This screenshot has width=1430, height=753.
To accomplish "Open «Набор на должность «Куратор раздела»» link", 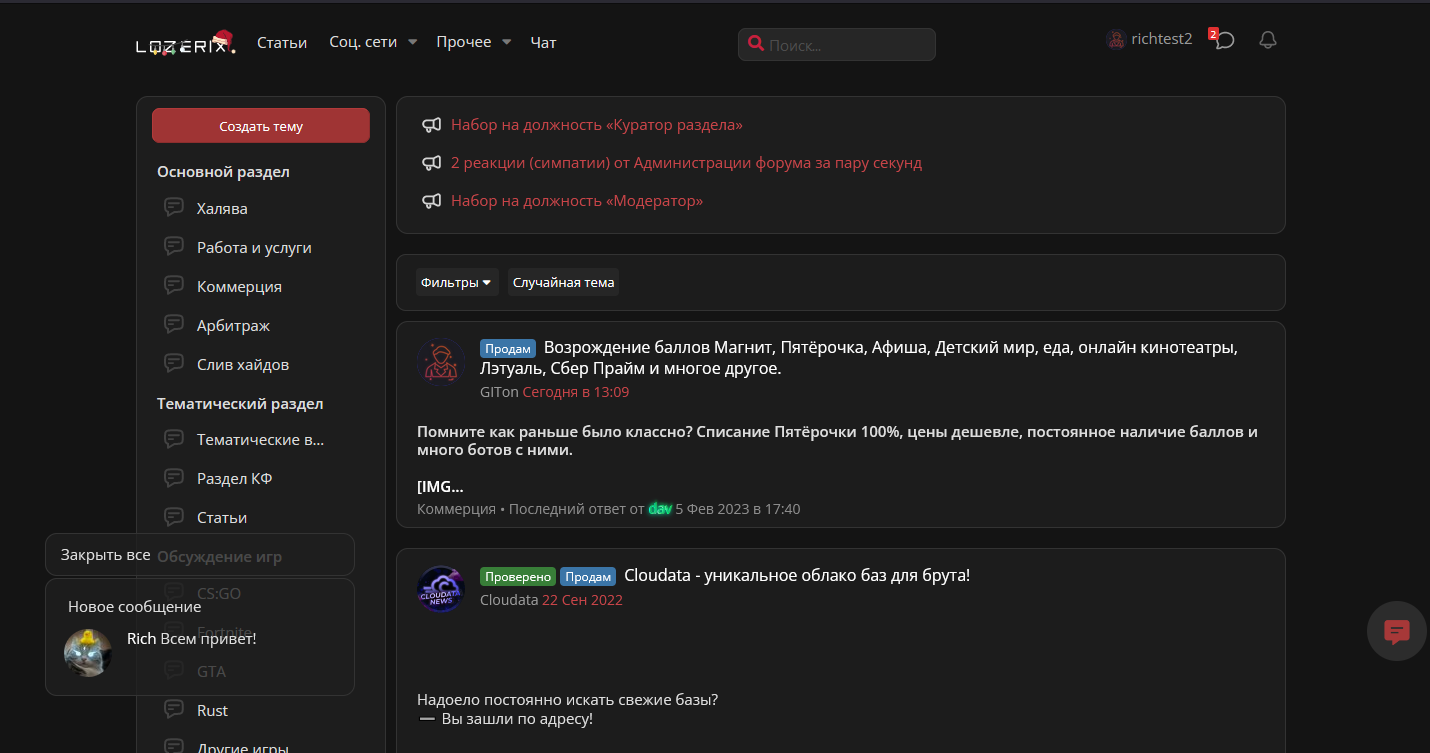I will pos(597,125).
